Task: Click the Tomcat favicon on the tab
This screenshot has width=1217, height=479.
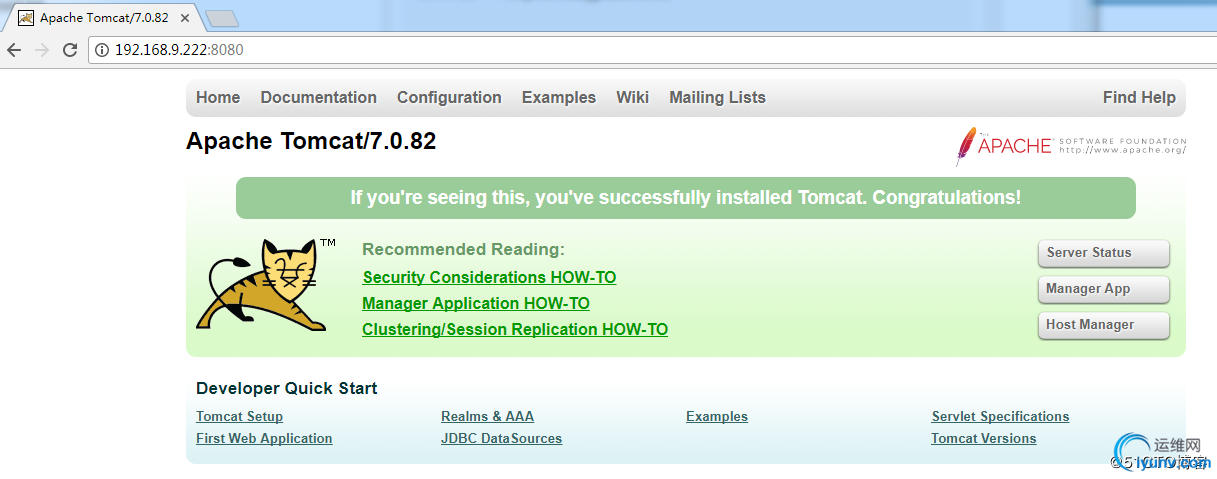Action: [x=26, y=18]
